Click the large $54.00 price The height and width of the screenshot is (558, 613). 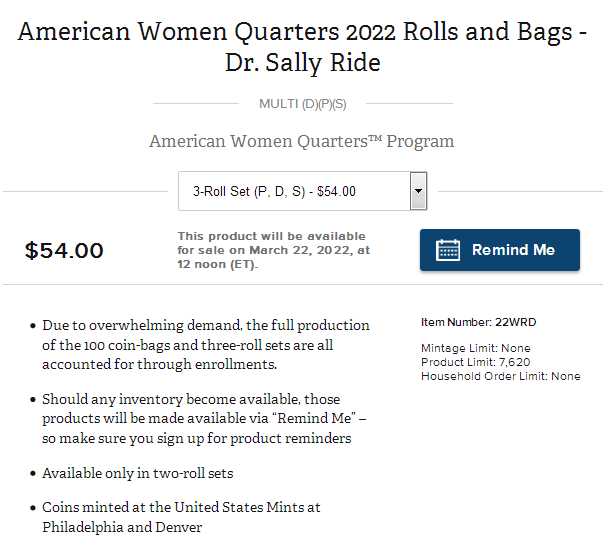[64, 251]
